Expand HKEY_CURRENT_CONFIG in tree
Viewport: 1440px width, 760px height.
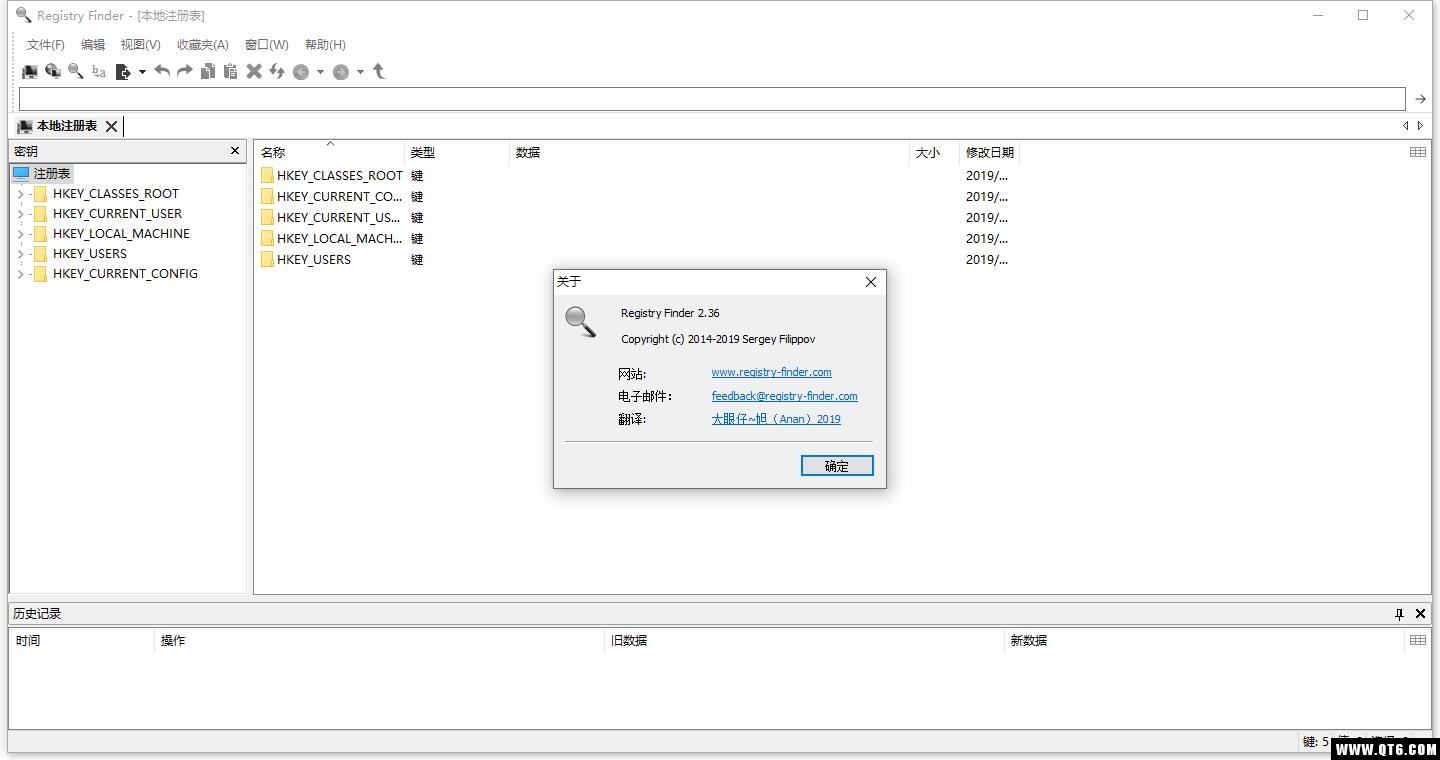click(20, 274)
